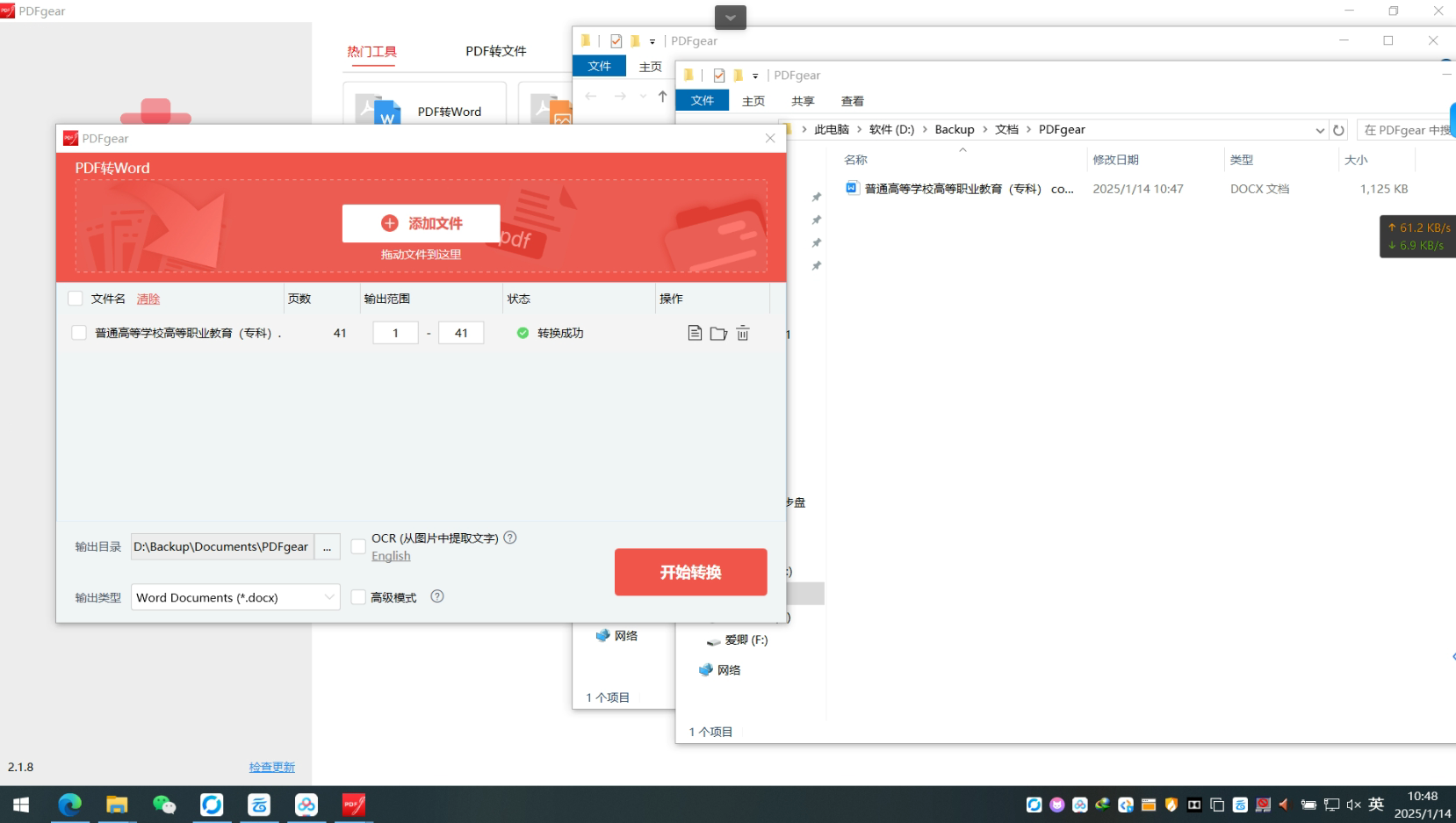Click the 高级模式 help question mark icon
Image resolution: width=1456 pixels, height=823 pixels.
coord(437,596)
